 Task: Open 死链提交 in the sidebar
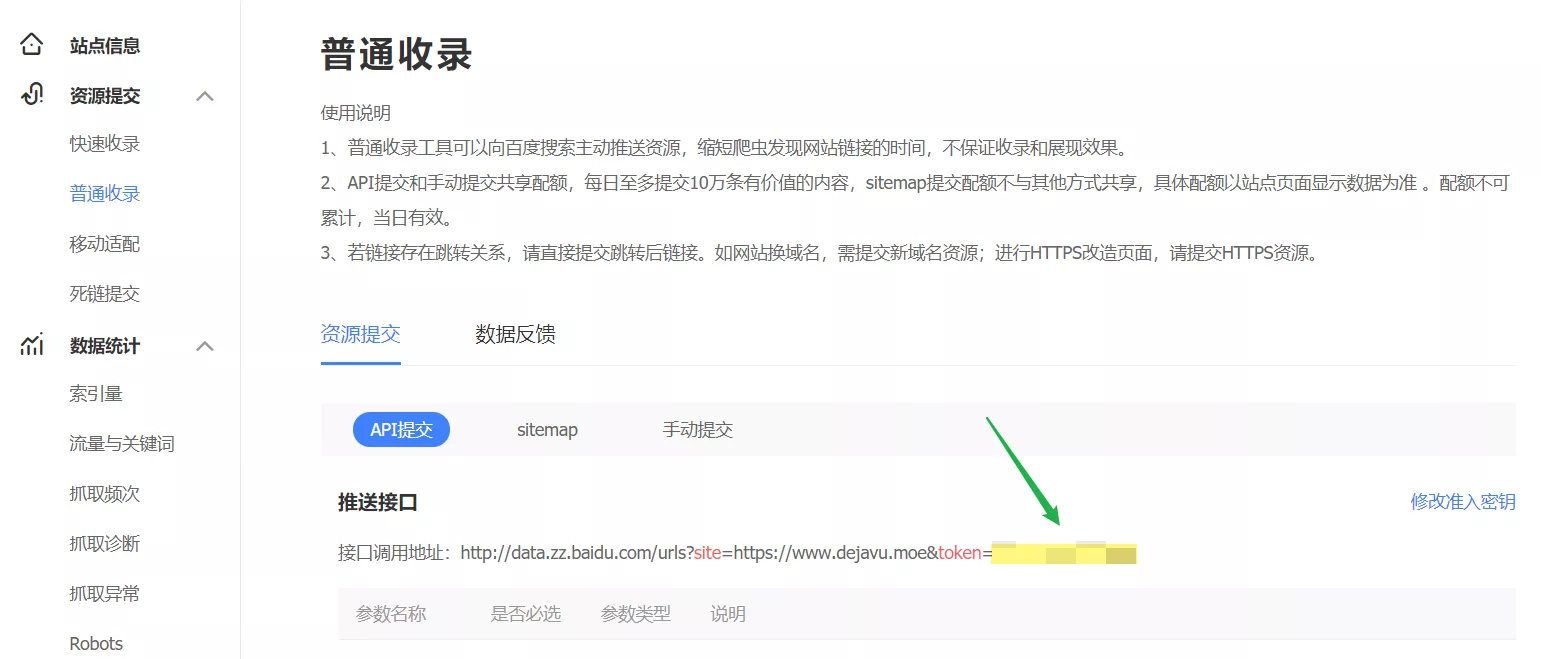click(x=104, y=294)
